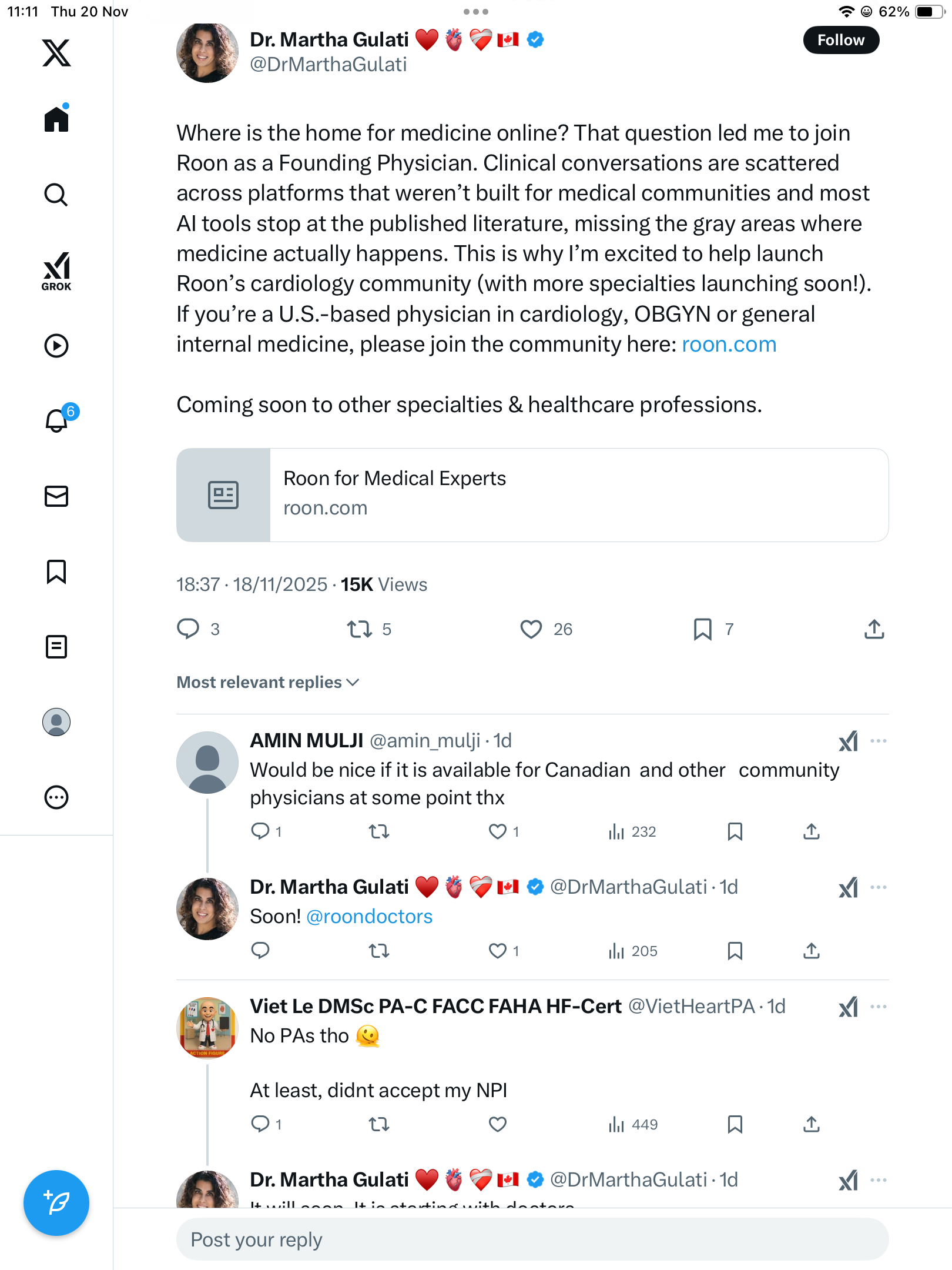The image size is (952, 1270).
Task: Open more options on Viet Le's reply
Action: 879,1007
